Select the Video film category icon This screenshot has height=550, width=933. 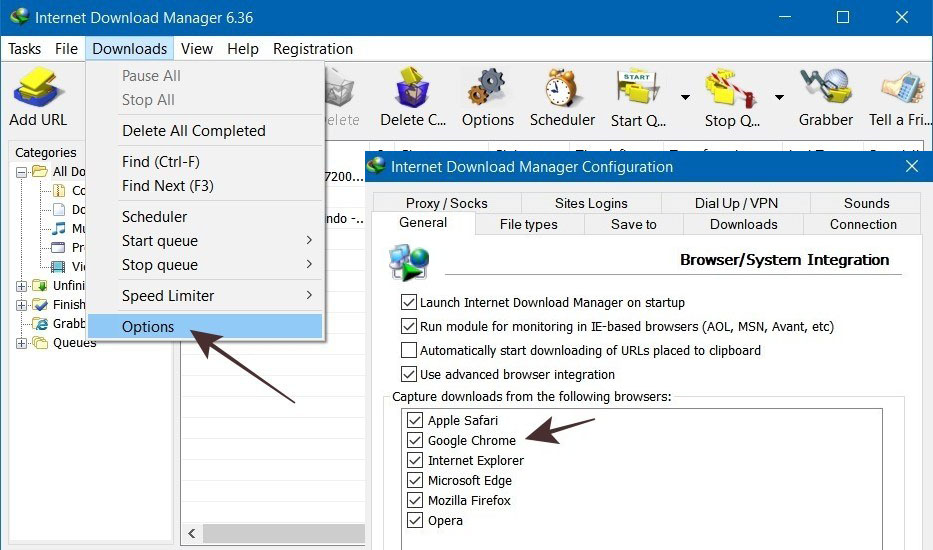58,267
